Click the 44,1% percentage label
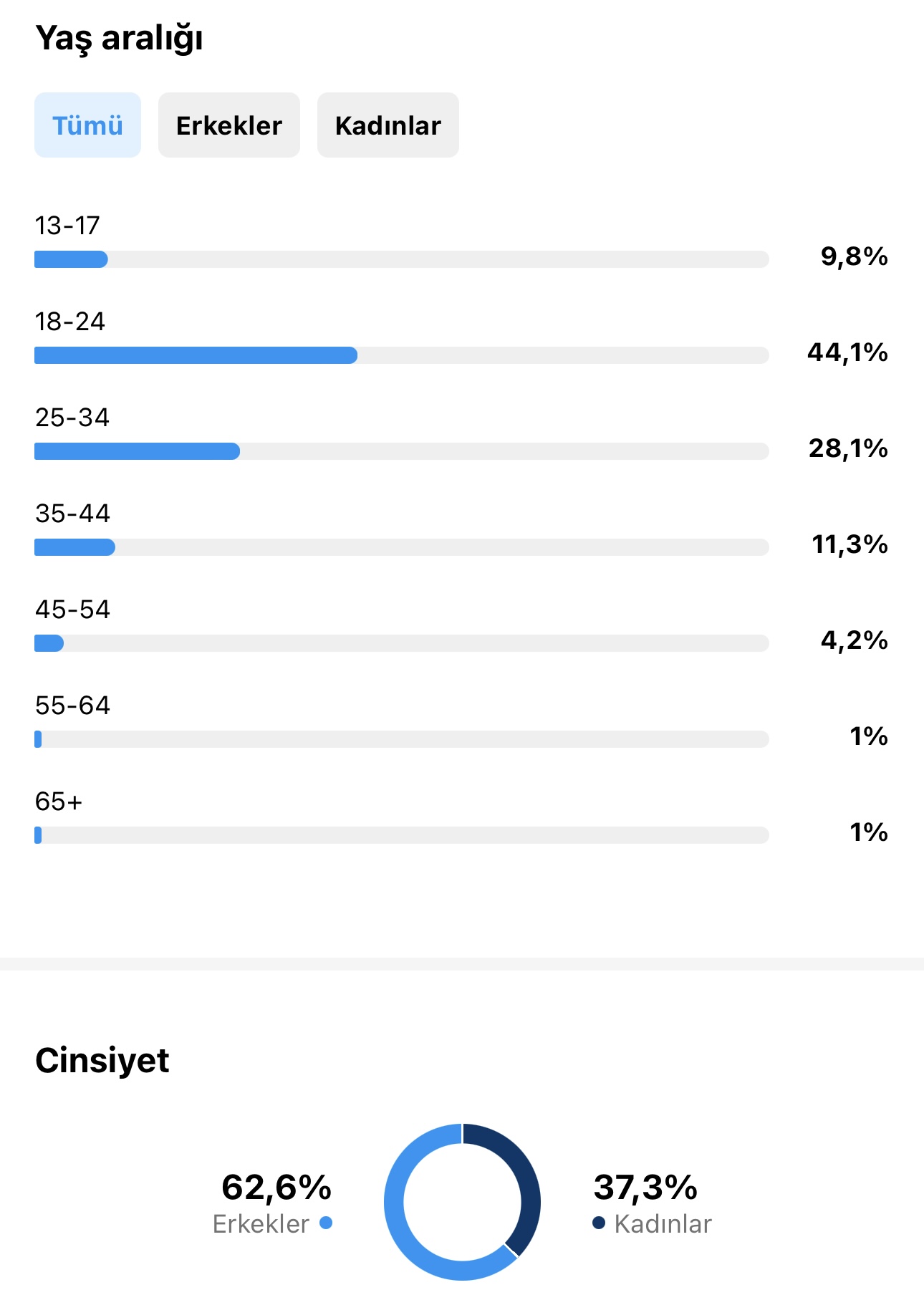Screen dimensions: 924x1295 [x=847, y=352]
